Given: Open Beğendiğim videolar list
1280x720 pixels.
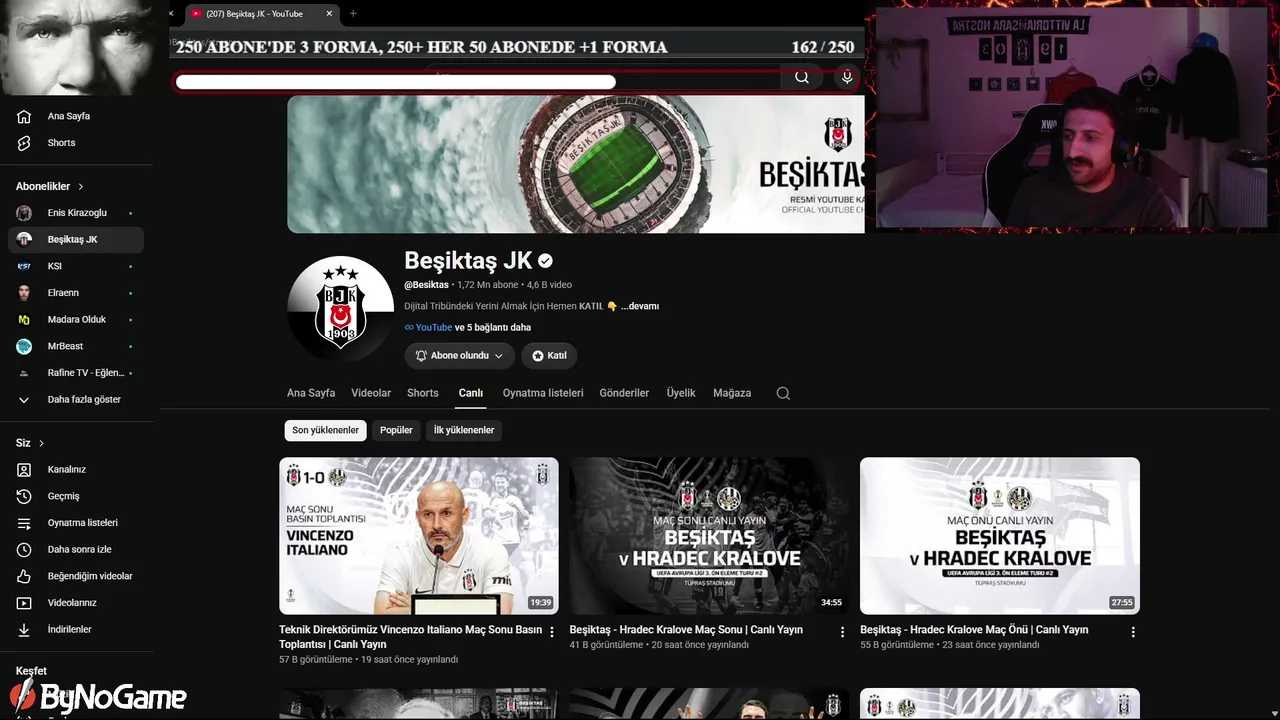Looking at the screenshot, I should click(77, 576).
